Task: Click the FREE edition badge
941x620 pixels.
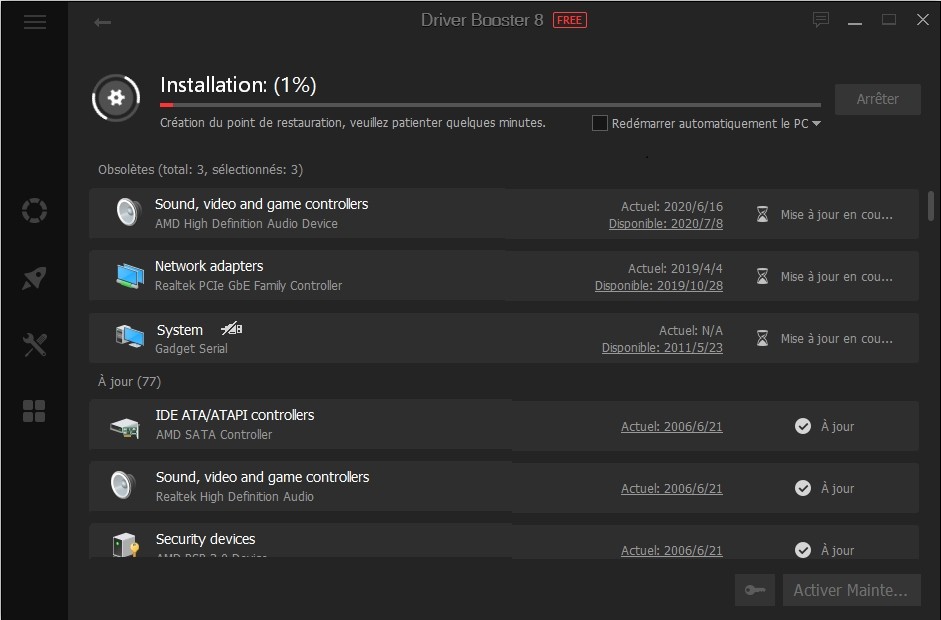Action: tap(569, 20)
